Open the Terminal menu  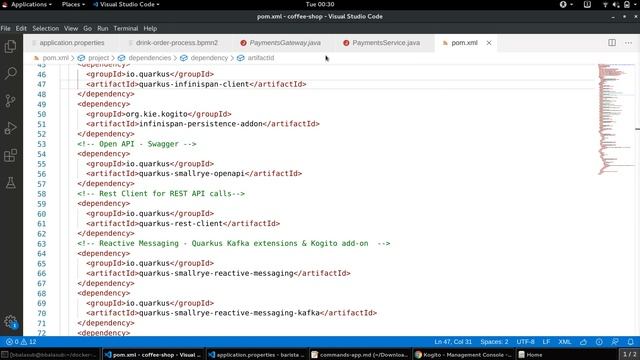(126, 28)
